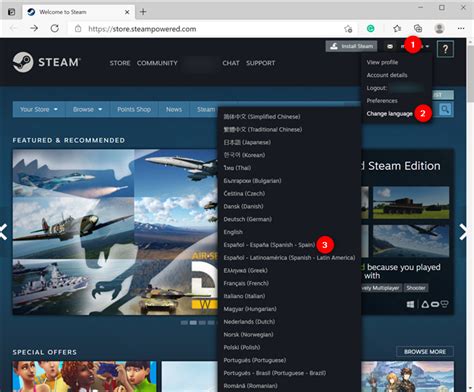Go back in browser history
474x392 pixels.
tap(13, 29)
